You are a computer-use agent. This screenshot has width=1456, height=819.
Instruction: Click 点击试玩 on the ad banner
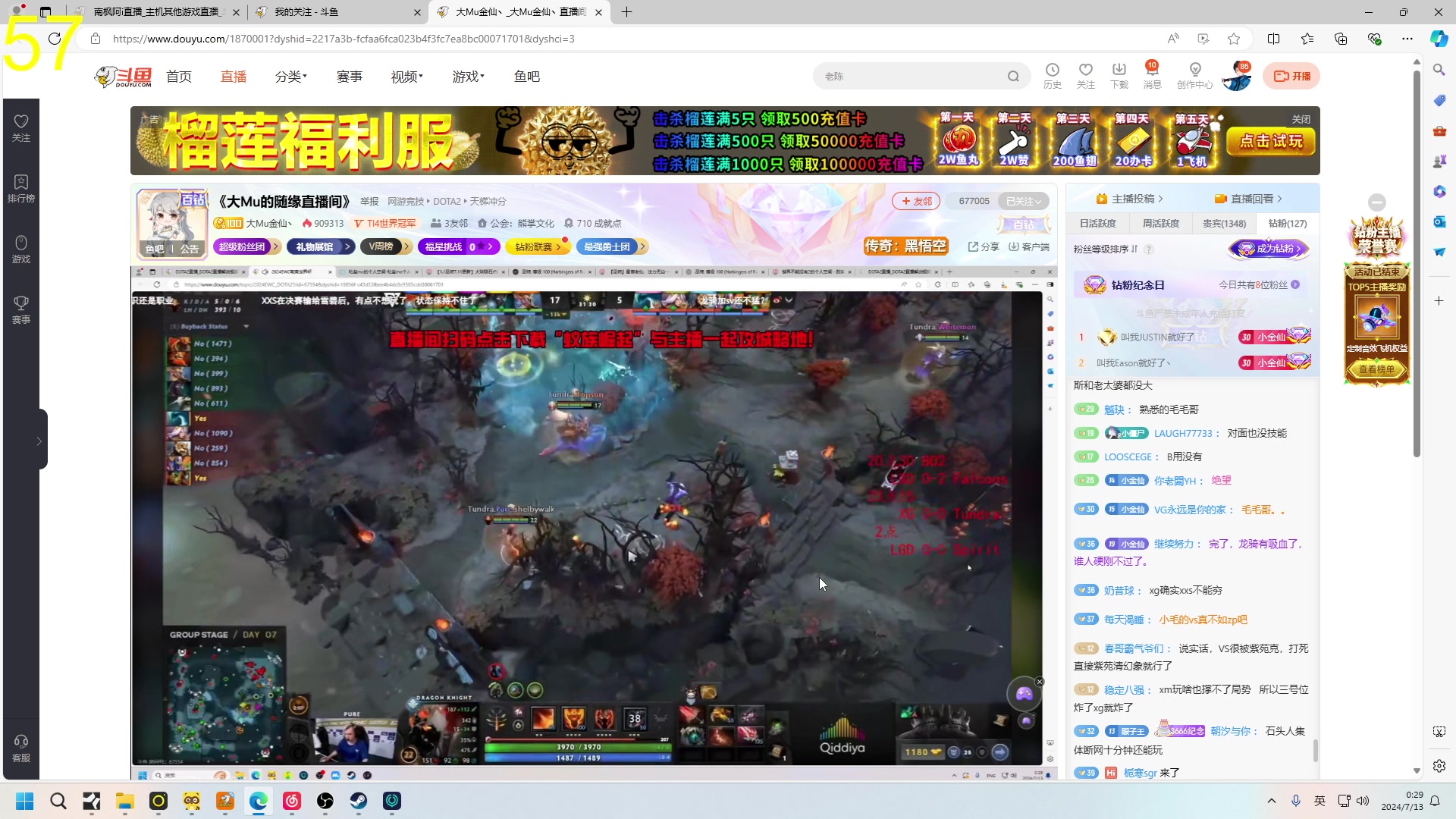1271,141
